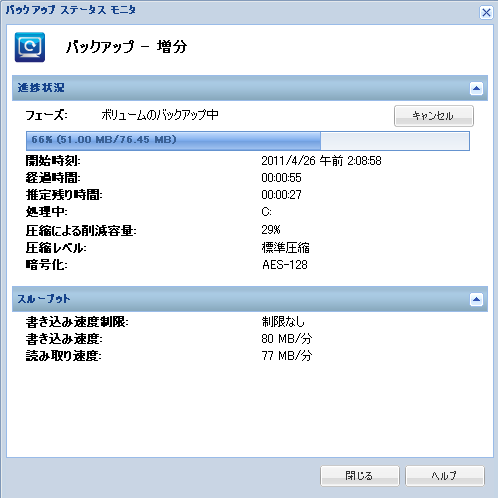Click the 開始時刻: label

tap(53, 161)
